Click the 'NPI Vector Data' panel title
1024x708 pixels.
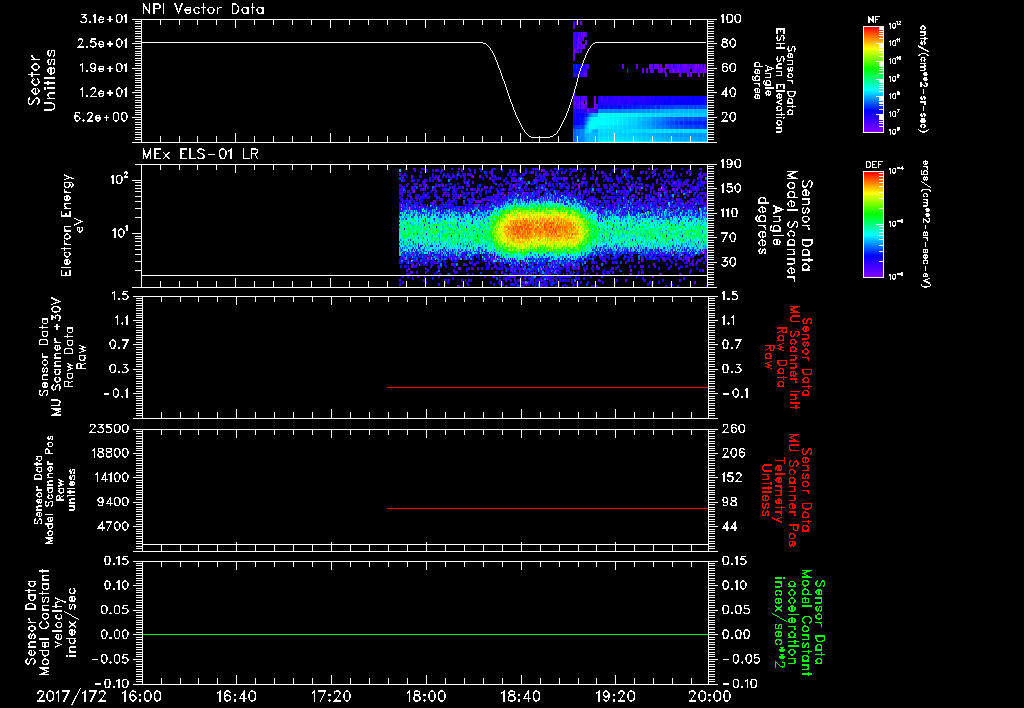pos(203,9)
